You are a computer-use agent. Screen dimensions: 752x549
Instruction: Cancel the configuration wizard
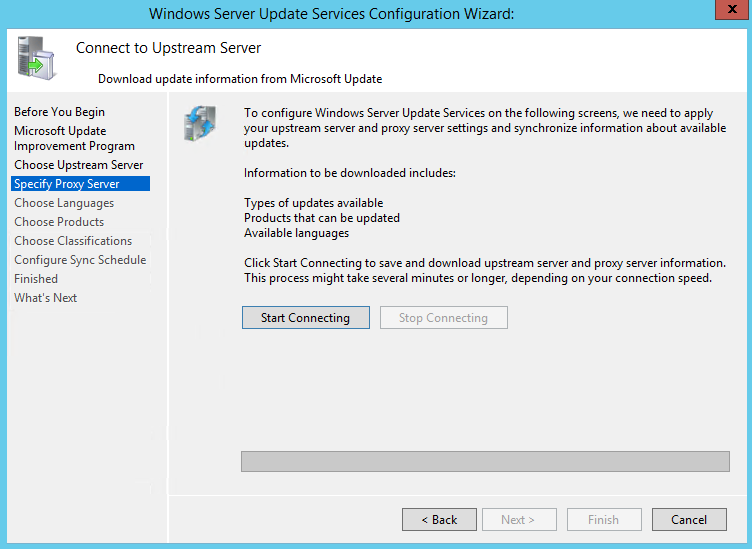[x=689, y=520]
